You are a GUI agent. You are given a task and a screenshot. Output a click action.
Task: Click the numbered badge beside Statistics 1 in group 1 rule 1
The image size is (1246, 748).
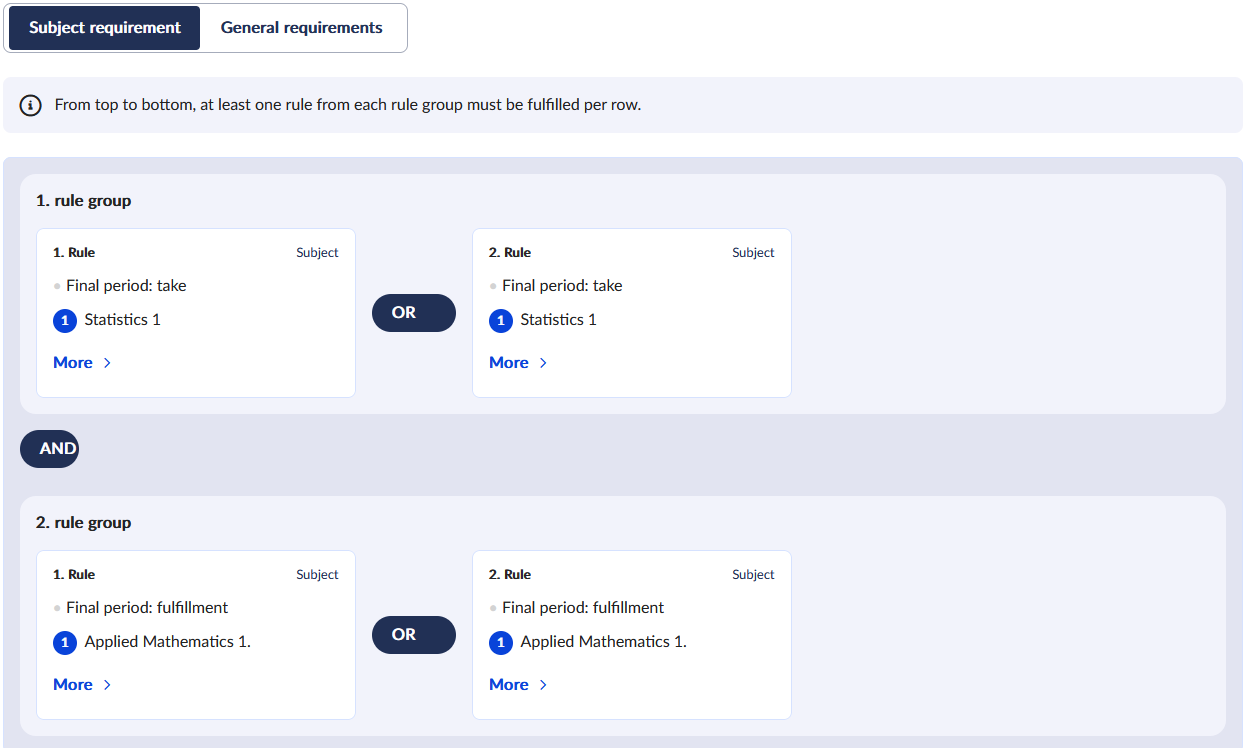[x=65, y=321]
